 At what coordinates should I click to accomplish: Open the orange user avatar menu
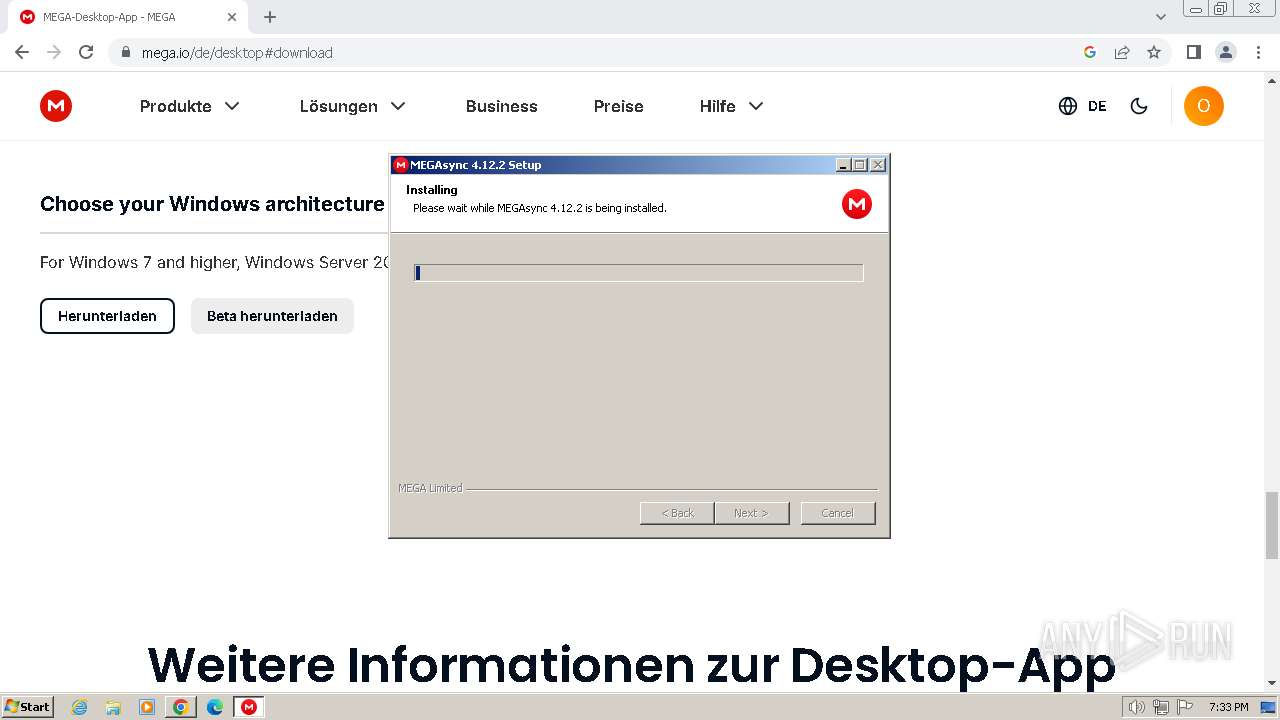pos(1204,106)
